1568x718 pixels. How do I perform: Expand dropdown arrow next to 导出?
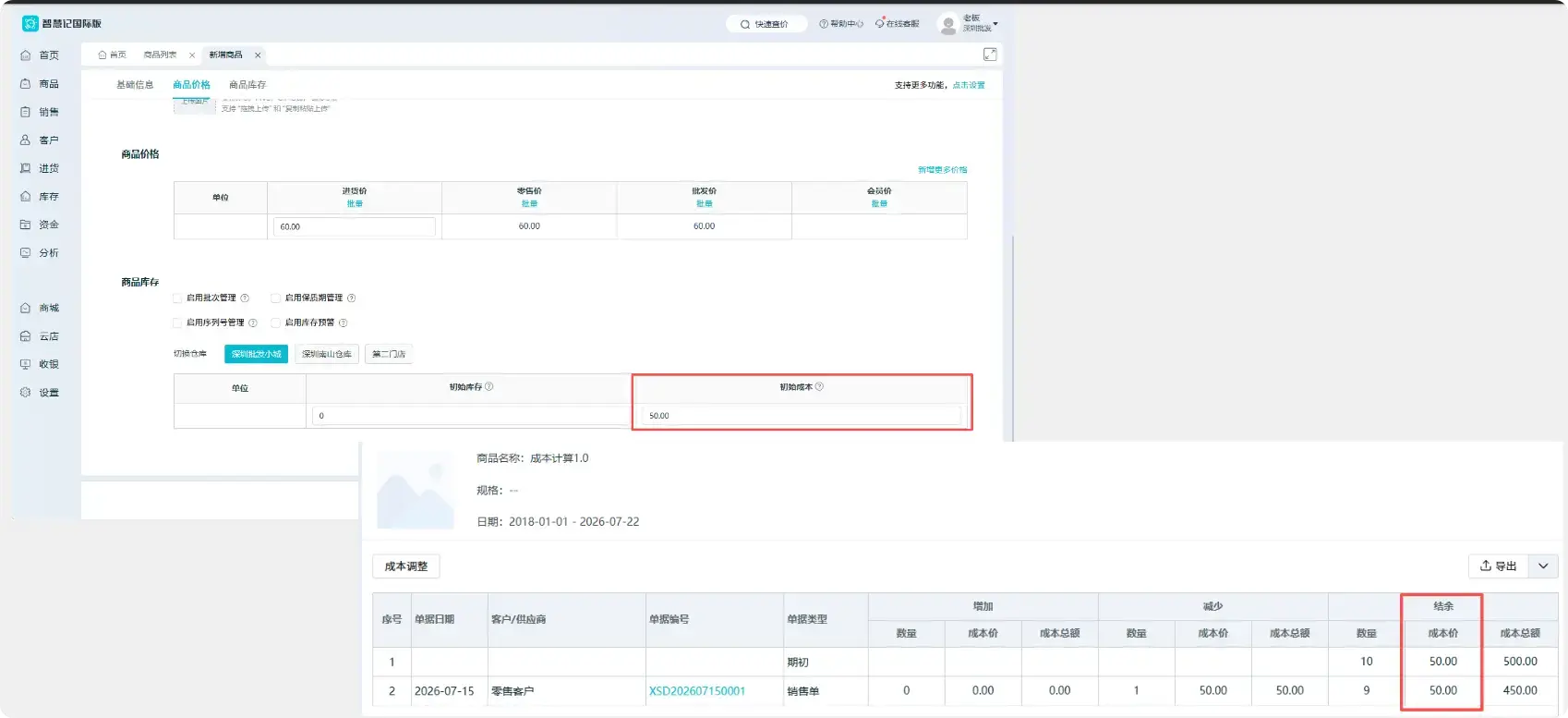click(x=1543, y=566)
